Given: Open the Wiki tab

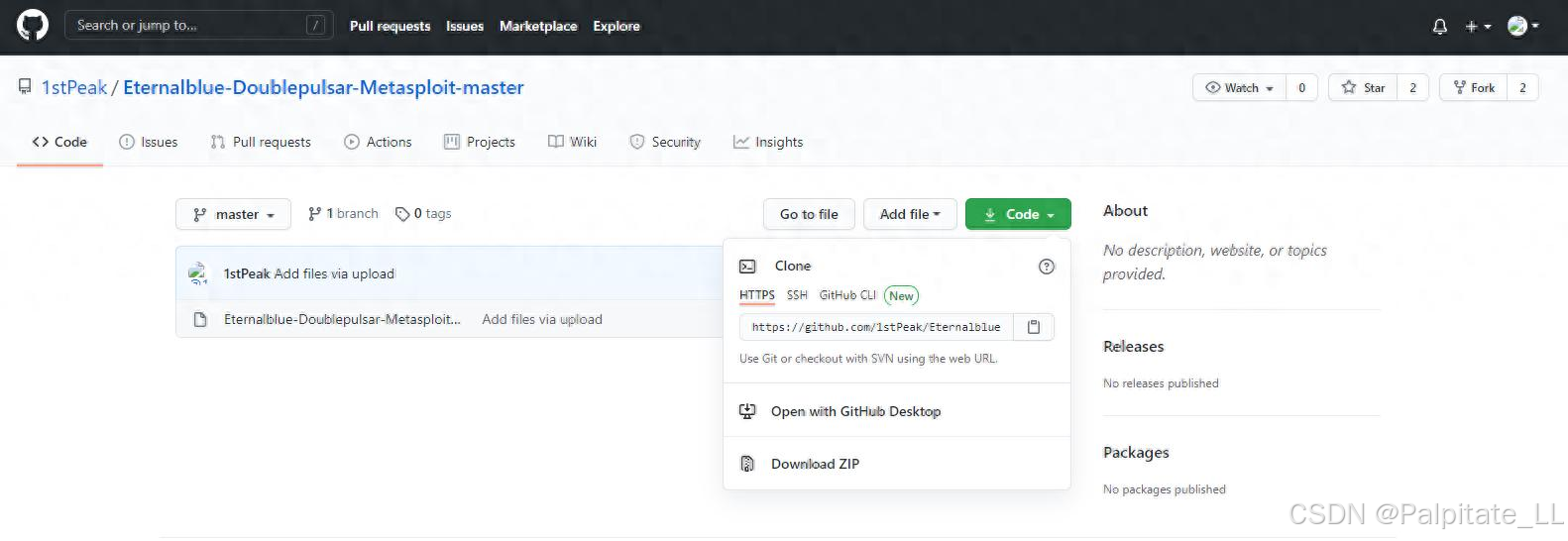Looking at the screenshot, I should click(572, 142).
